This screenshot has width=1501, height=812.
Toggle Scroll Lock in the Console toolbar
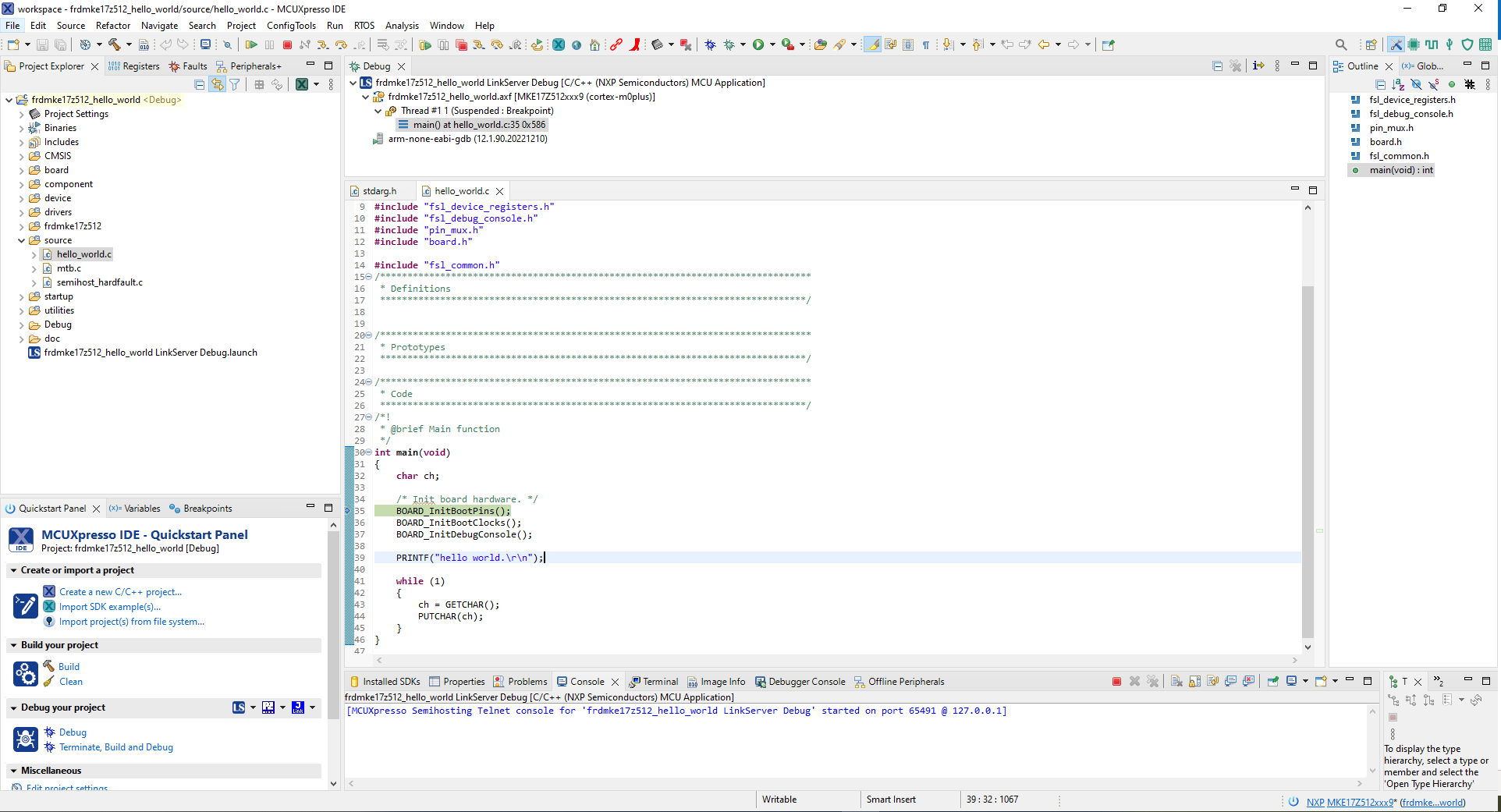tap(1194, 682)
